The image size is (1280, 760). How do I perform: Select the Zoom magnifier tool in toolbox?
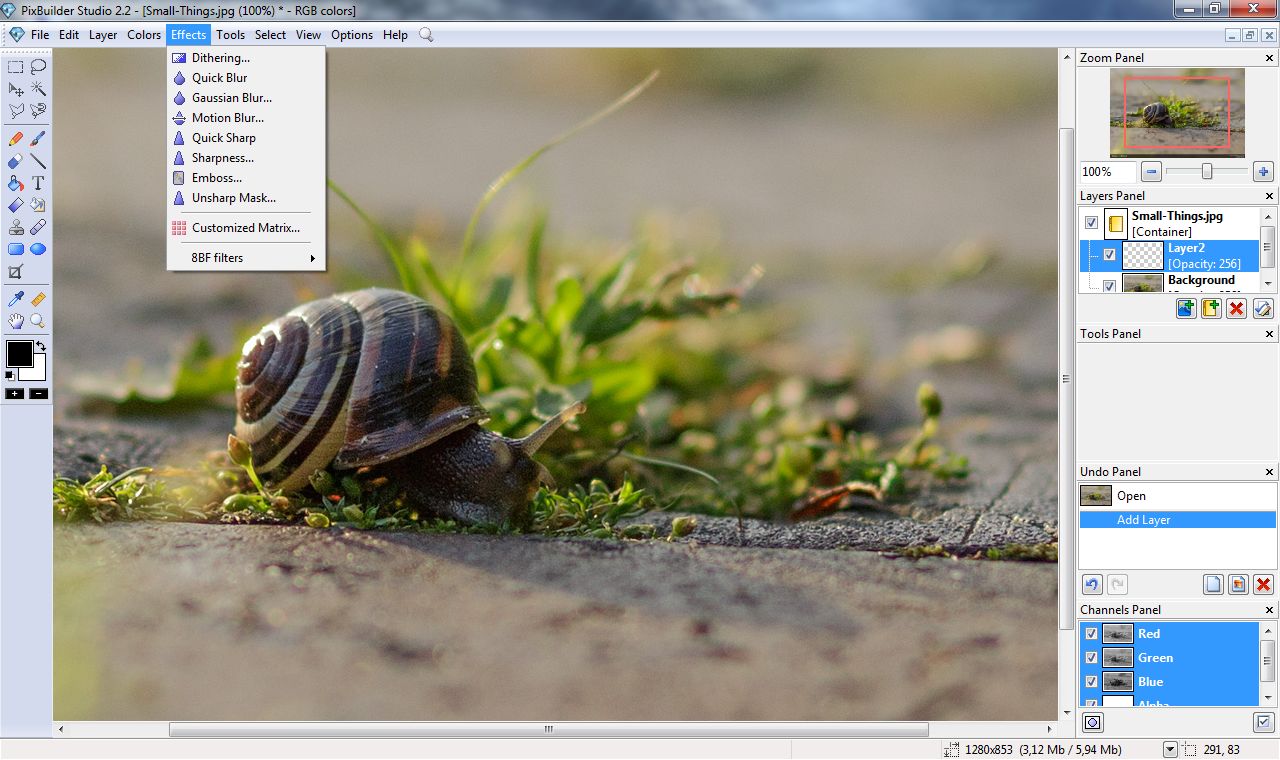[38, 321]
